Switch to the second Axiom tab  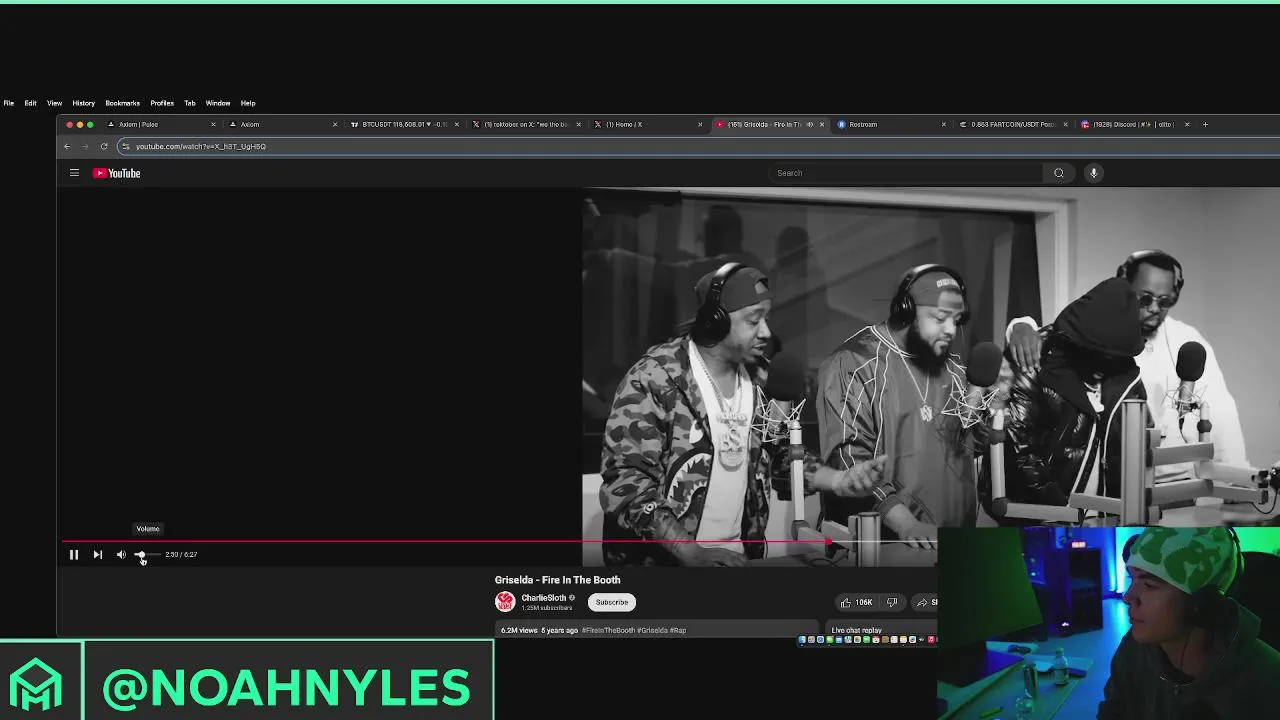282,124
